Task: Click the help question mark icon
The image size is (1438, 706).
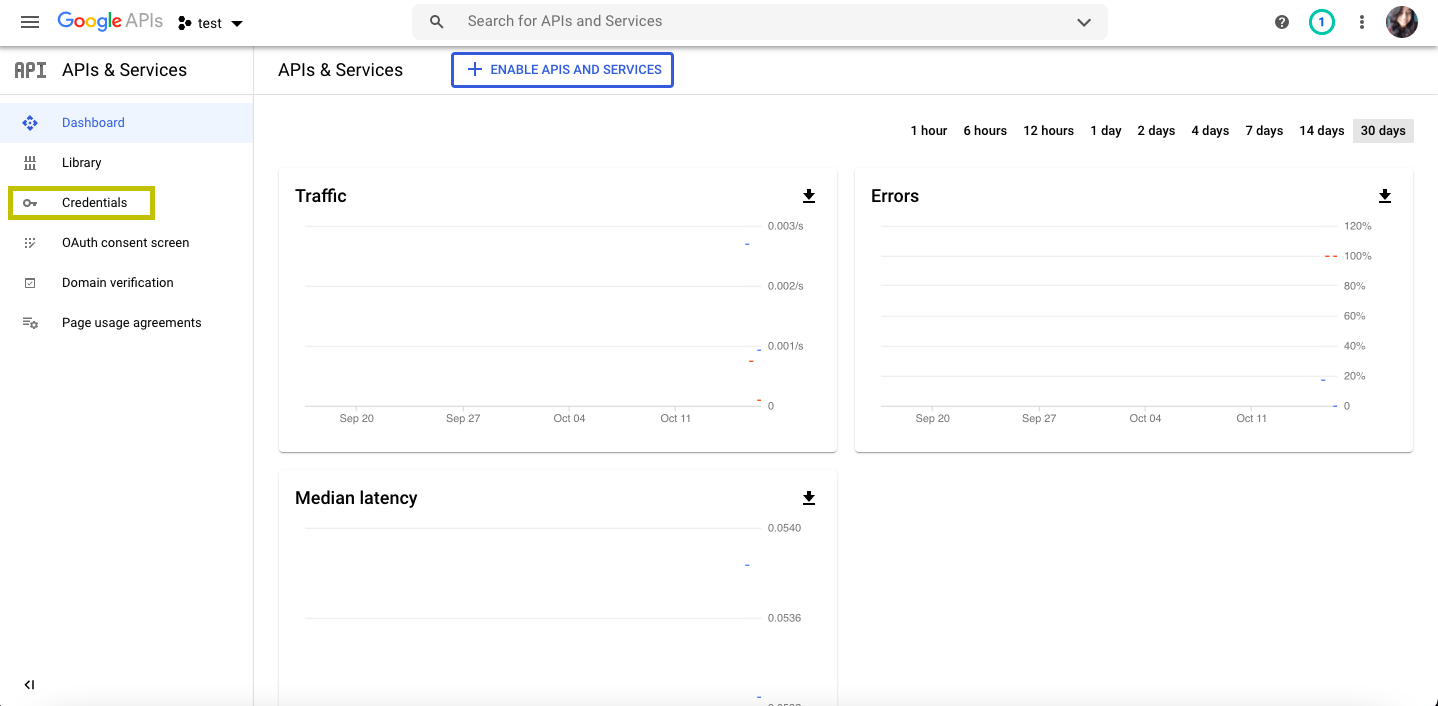Action: point(1282,22)
